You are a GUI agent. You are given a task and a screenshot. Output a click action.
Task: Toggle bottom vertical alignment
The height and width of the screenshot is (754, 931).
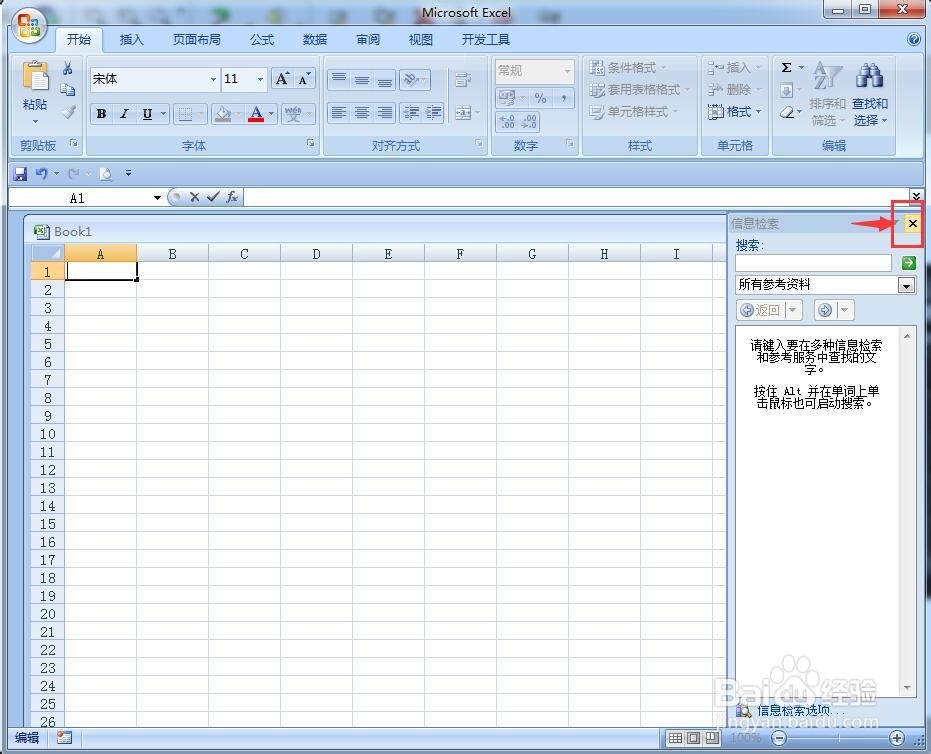[x=384, y=79]
